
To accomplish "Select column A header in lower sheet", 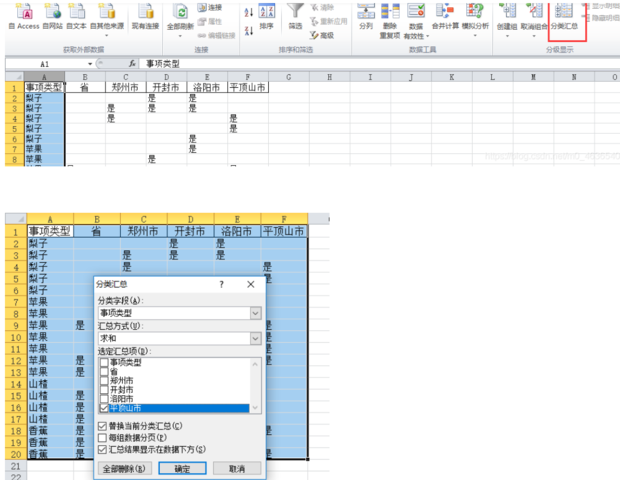I will click(x=50, y=219).
